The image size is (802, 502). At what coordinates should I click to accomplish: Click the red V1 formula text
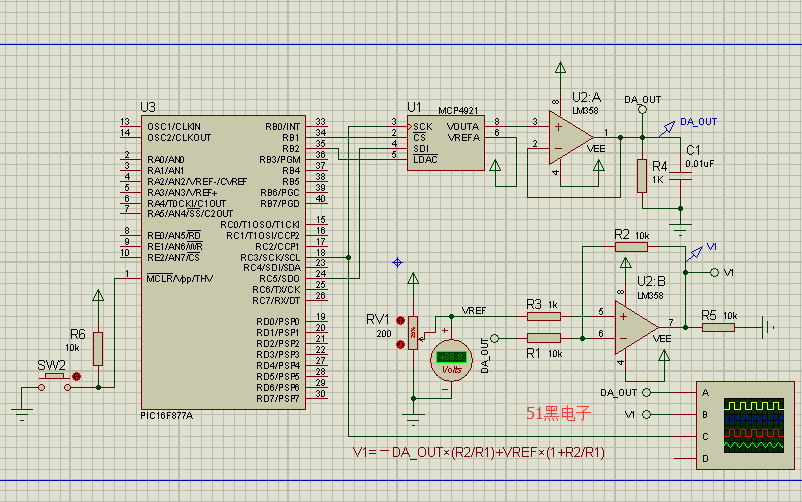[x=479, y=452]
